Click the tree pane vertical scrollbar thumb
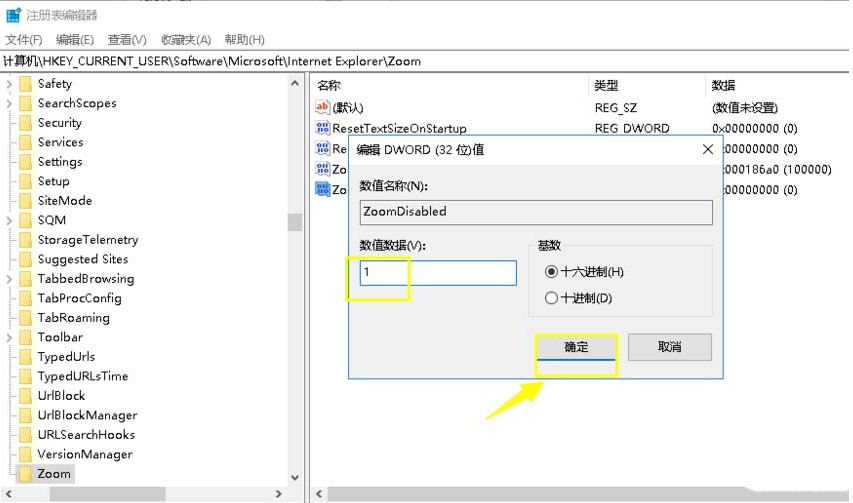 coord(295,222)
